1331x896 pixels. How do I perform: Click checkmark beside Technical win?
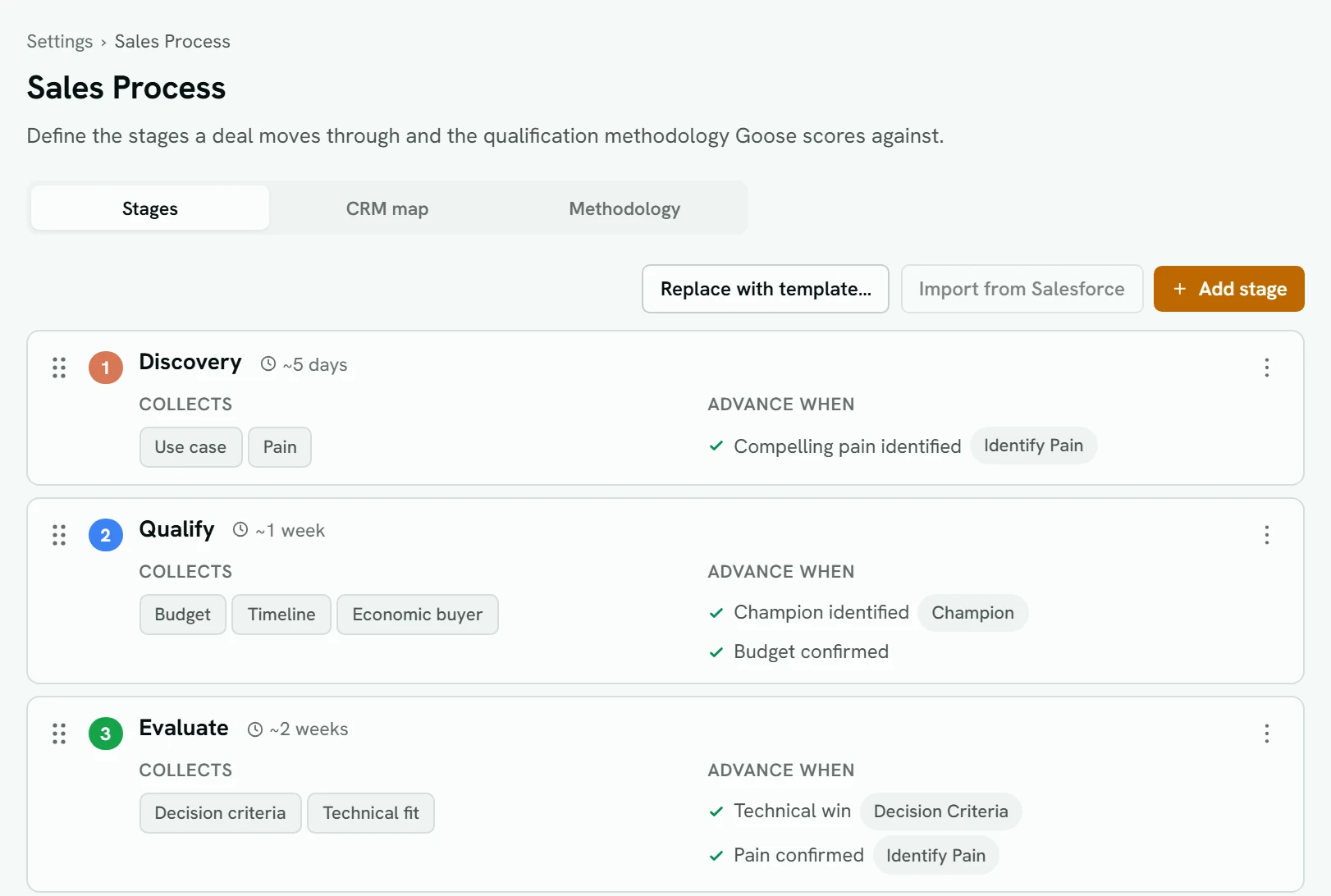(716, 811)
